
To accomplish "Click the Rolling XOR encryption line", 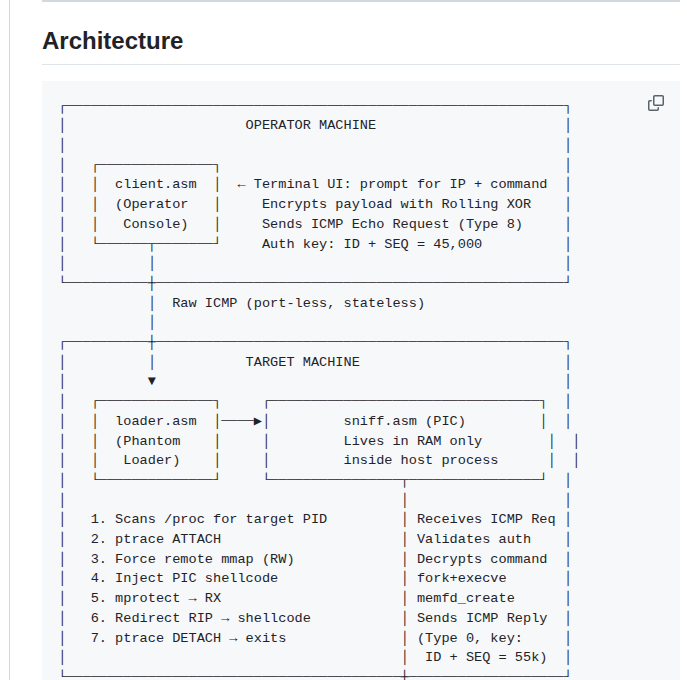I will (x=396, y=204).
